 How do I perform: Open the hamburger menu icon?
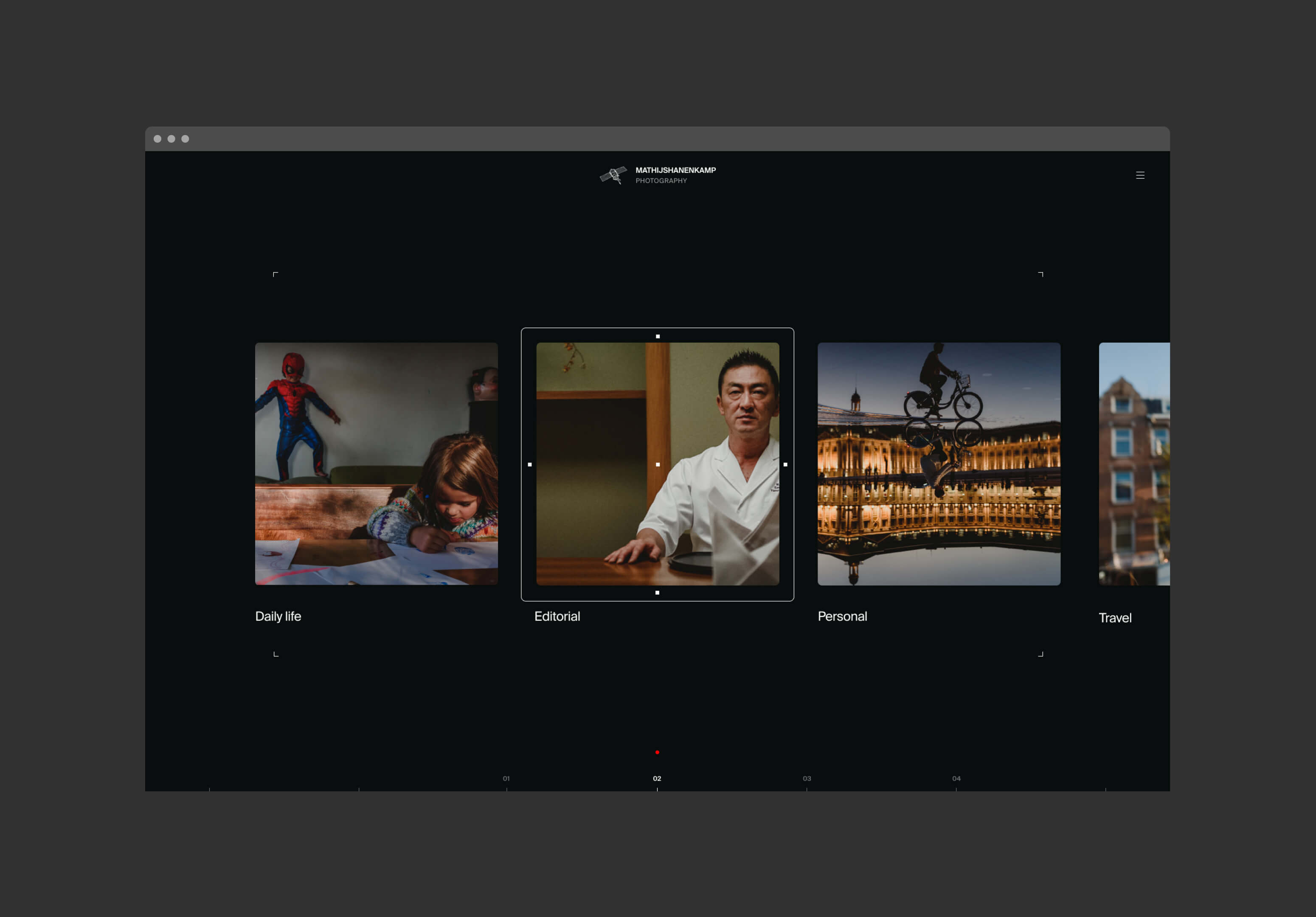(x=1139, y=175)
